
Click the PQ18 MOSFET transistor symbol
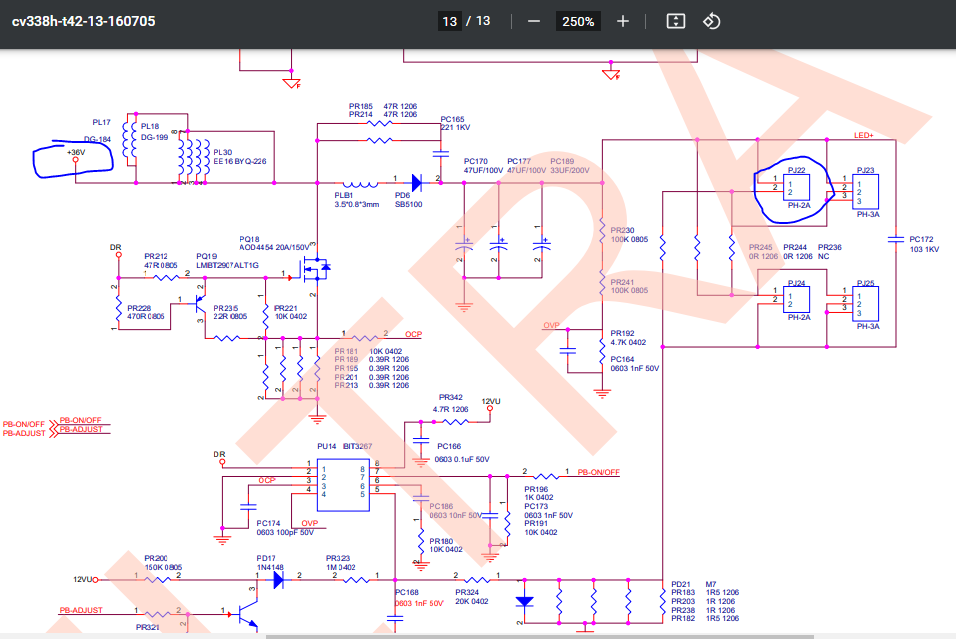pyautogui.click(x=315, y=267)
